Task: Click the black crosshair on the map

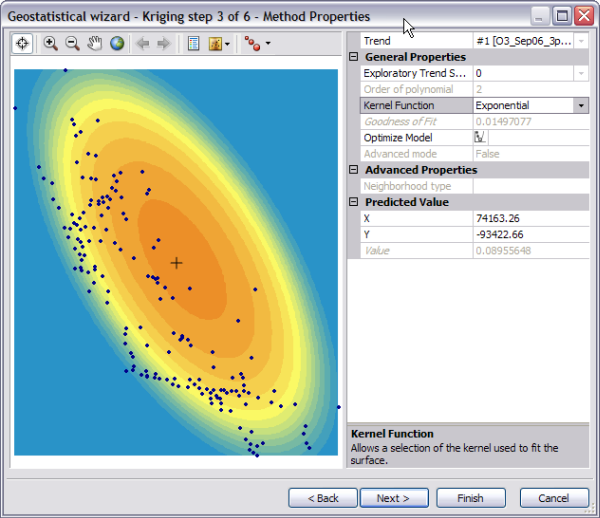Action: [x=176, y=263]
